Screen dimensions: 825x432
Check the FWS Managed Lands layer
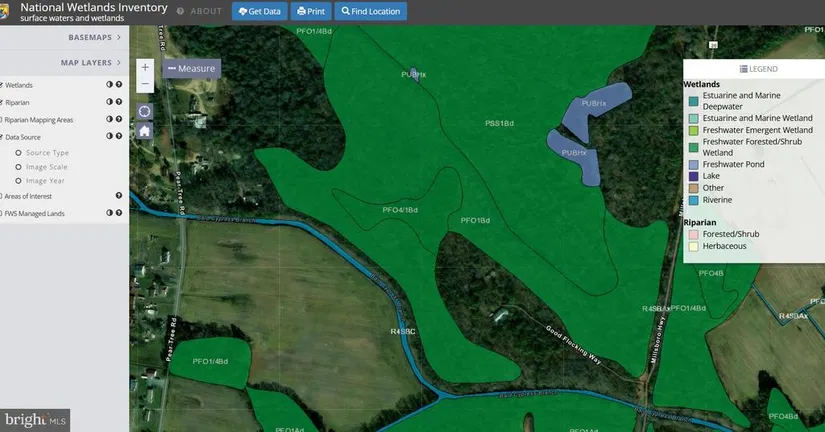pos(2,213)
